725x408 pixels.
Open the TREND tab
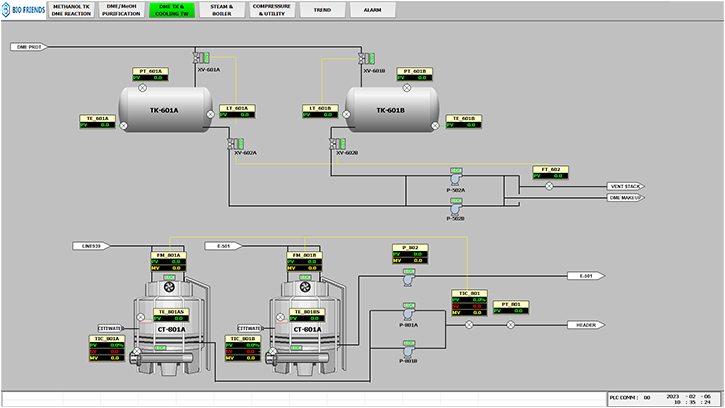click(x=322, y=10)
